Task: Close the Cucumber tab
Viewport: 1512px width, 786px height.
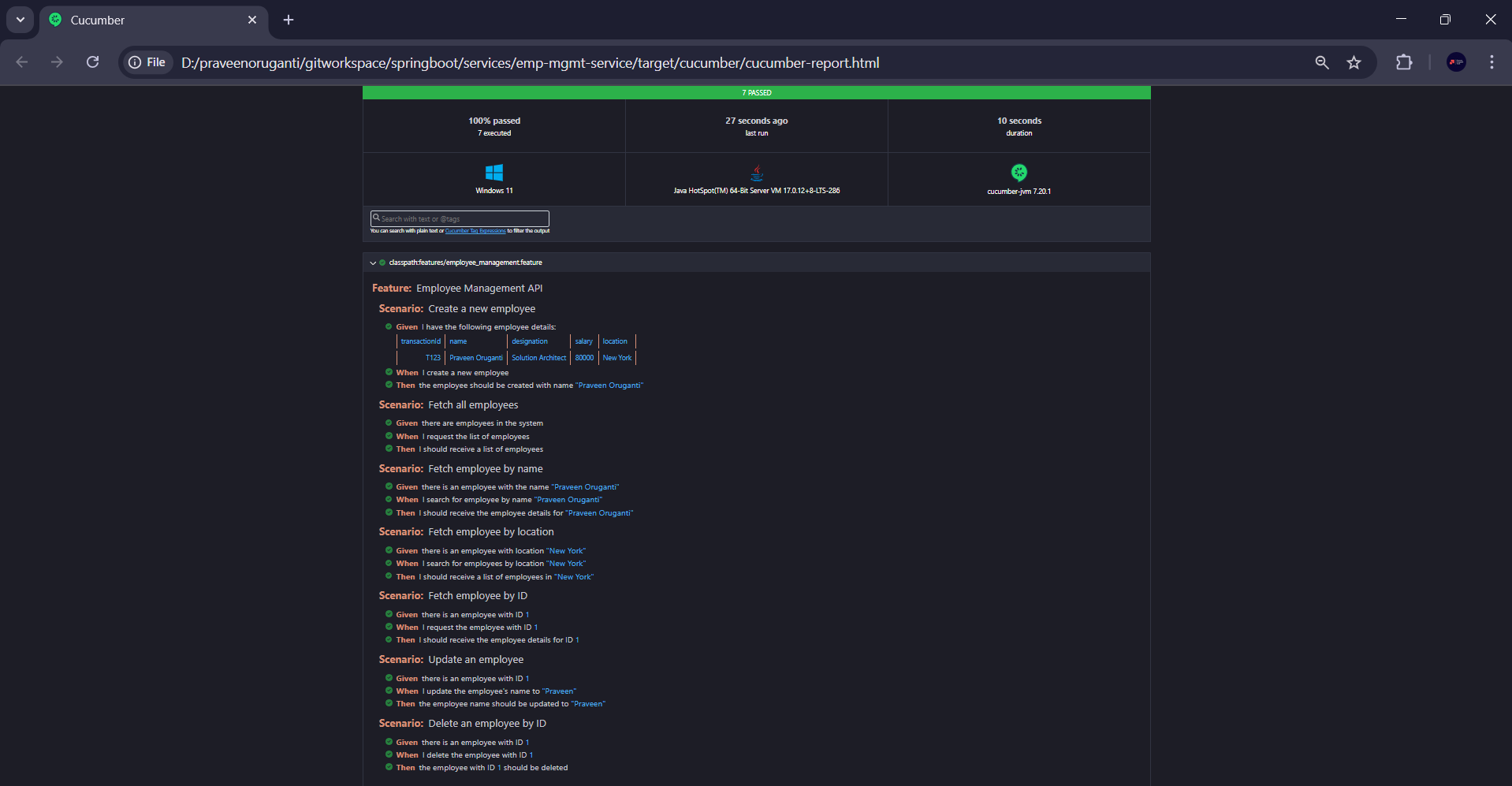Action: (252, 20)
